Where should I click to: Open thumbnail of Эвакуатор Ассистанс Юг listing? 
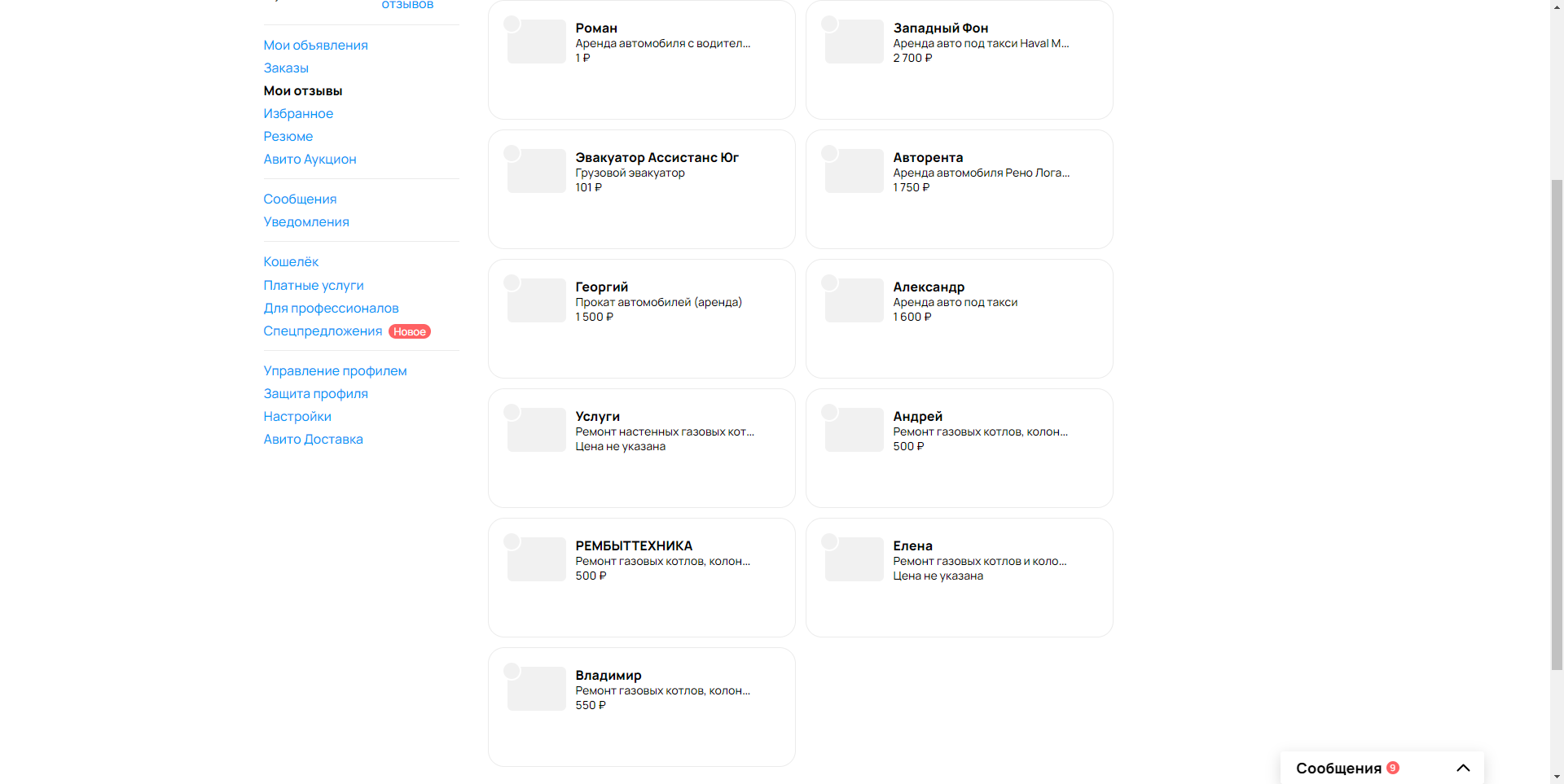point(537,171)
